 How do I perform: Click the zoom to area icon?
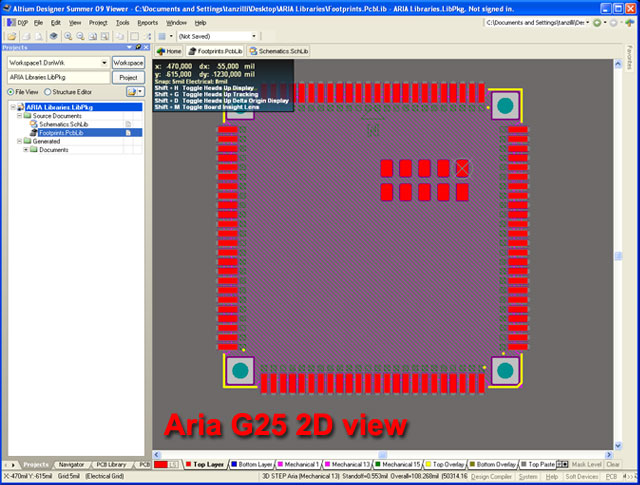tap(105, 36)
